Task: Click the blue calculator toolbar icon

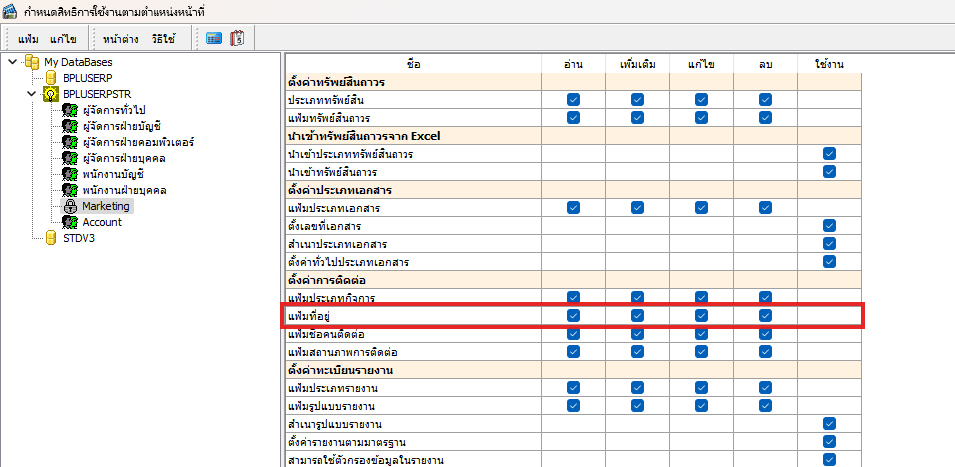Action: click(214, 39)
